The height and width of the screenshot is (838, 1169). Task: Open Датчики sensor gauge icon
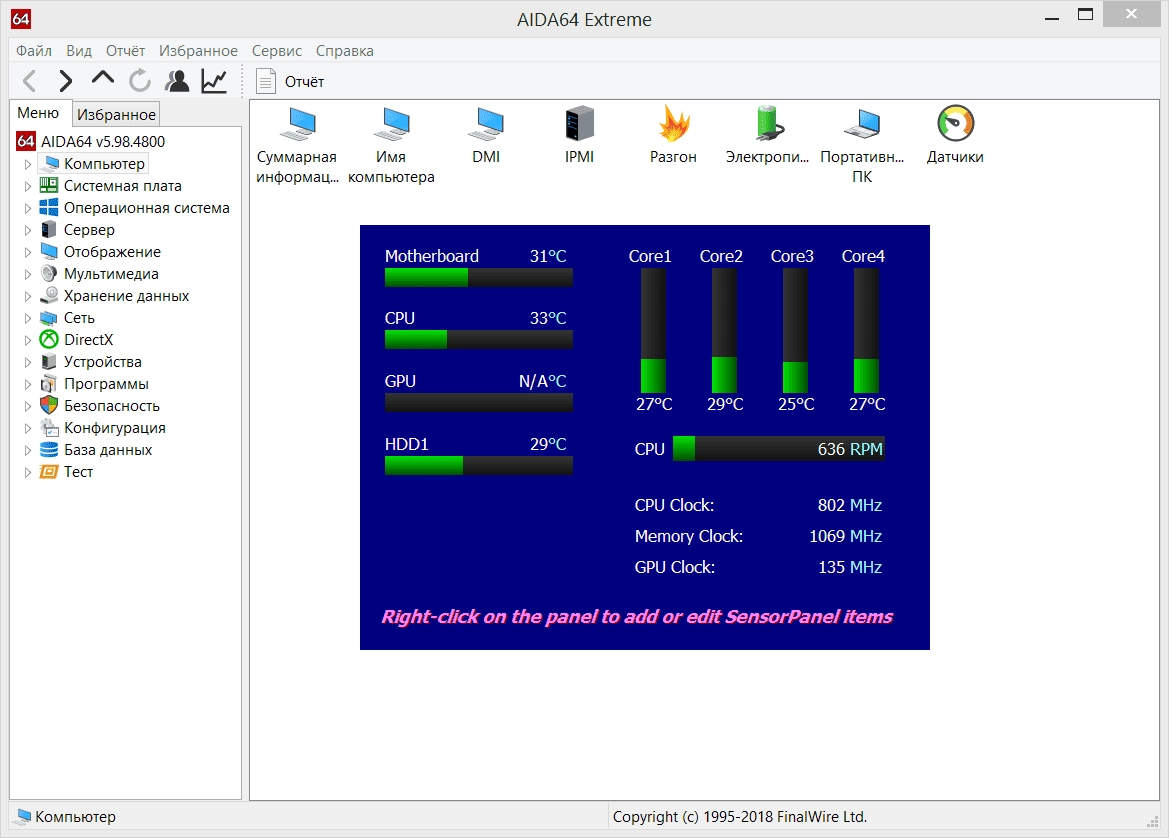[x=955, y=124]
